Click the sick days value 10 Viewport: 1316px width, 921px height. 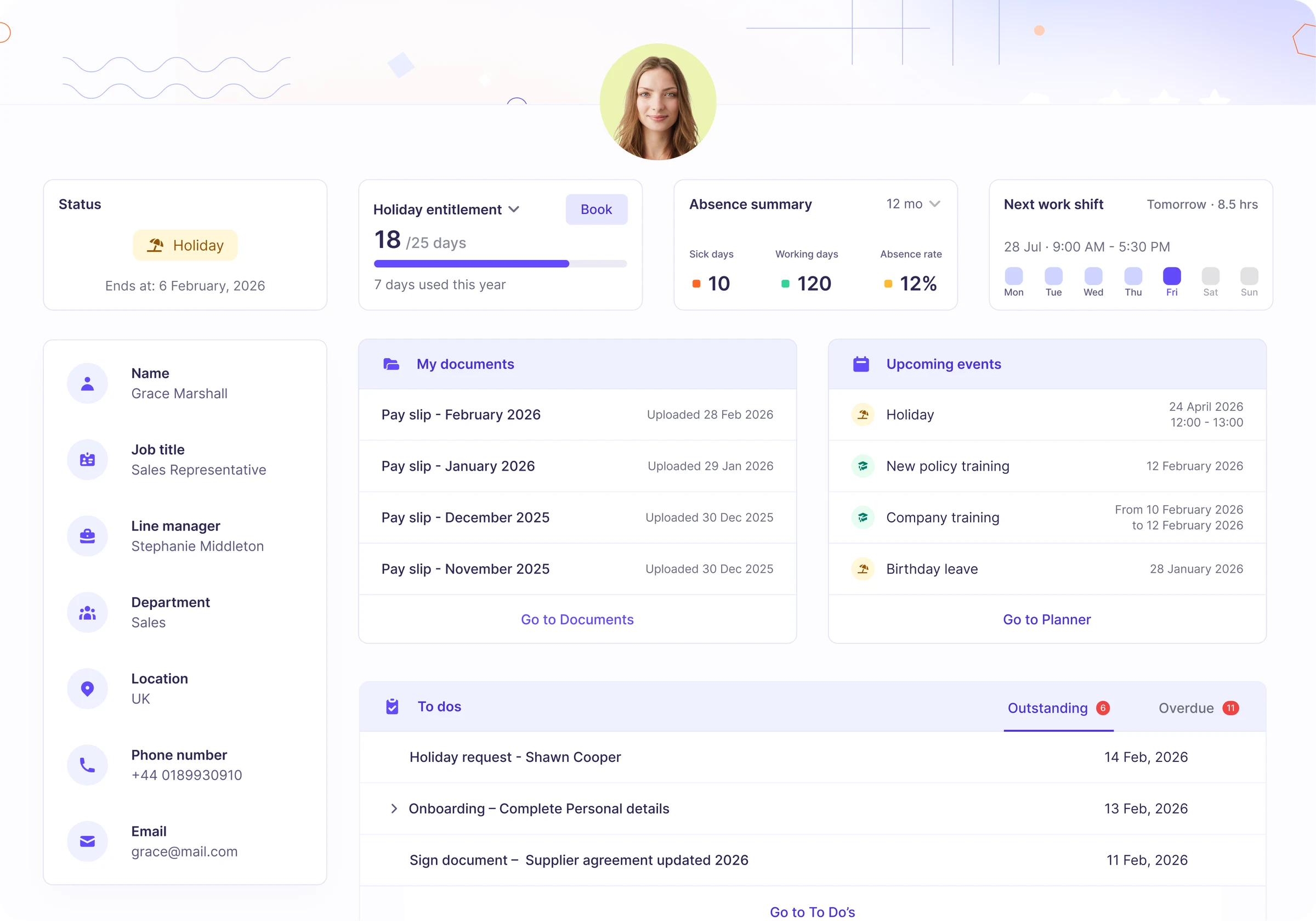pos(719,283)
